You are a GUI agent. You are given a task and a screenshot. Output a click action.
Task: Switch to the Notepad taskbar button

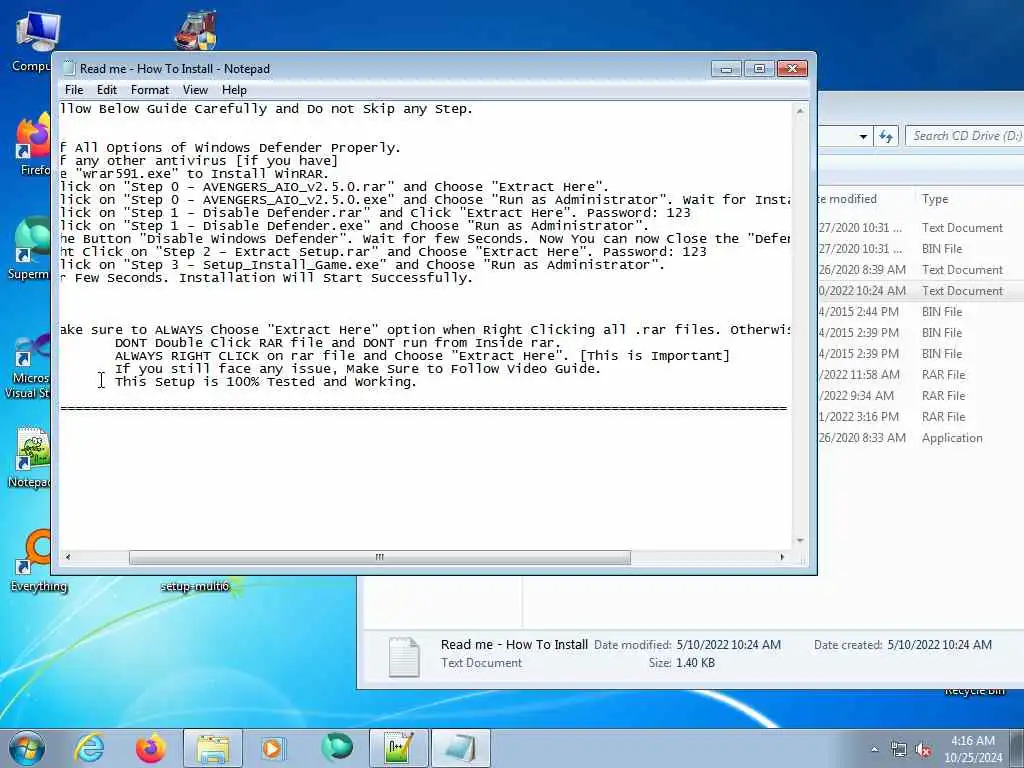(x=460, y=748)
